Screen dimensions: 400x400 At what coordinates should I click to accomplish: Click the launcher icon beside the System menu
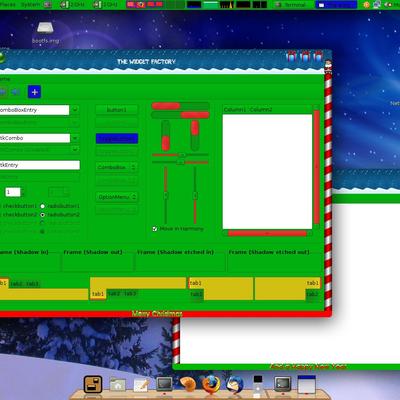coord(48,5)
